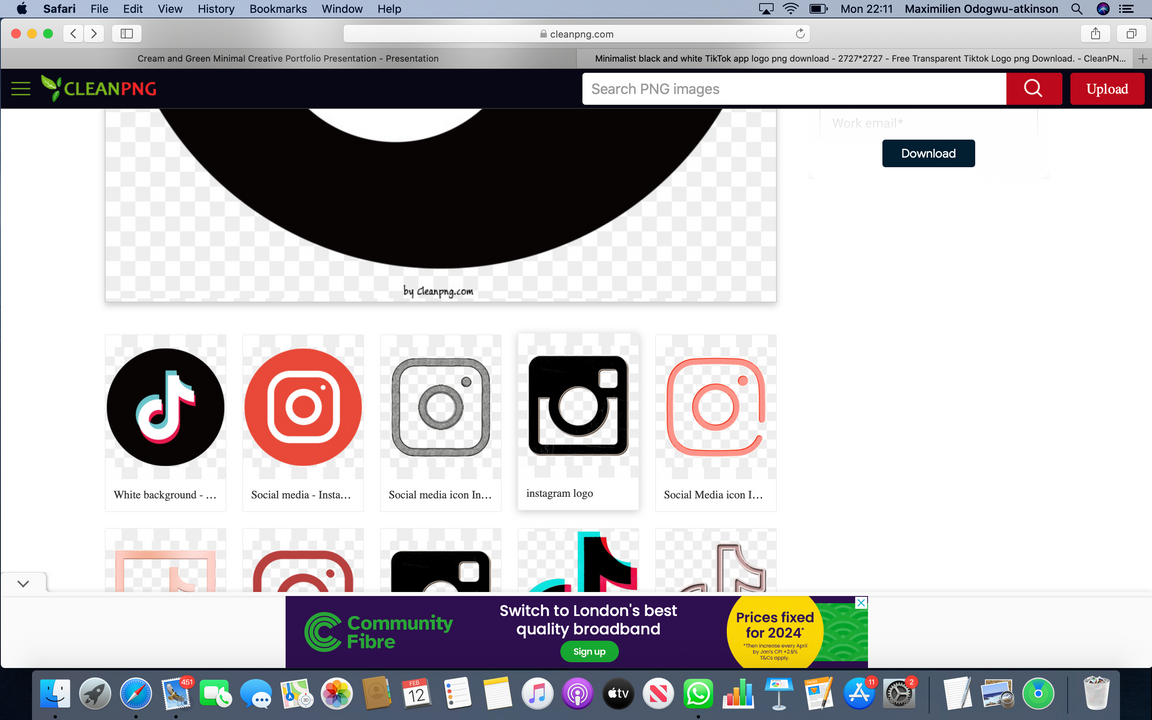Reload the page with the refresh icon
Screen dimensions: 1152x720
coord(800,33)
